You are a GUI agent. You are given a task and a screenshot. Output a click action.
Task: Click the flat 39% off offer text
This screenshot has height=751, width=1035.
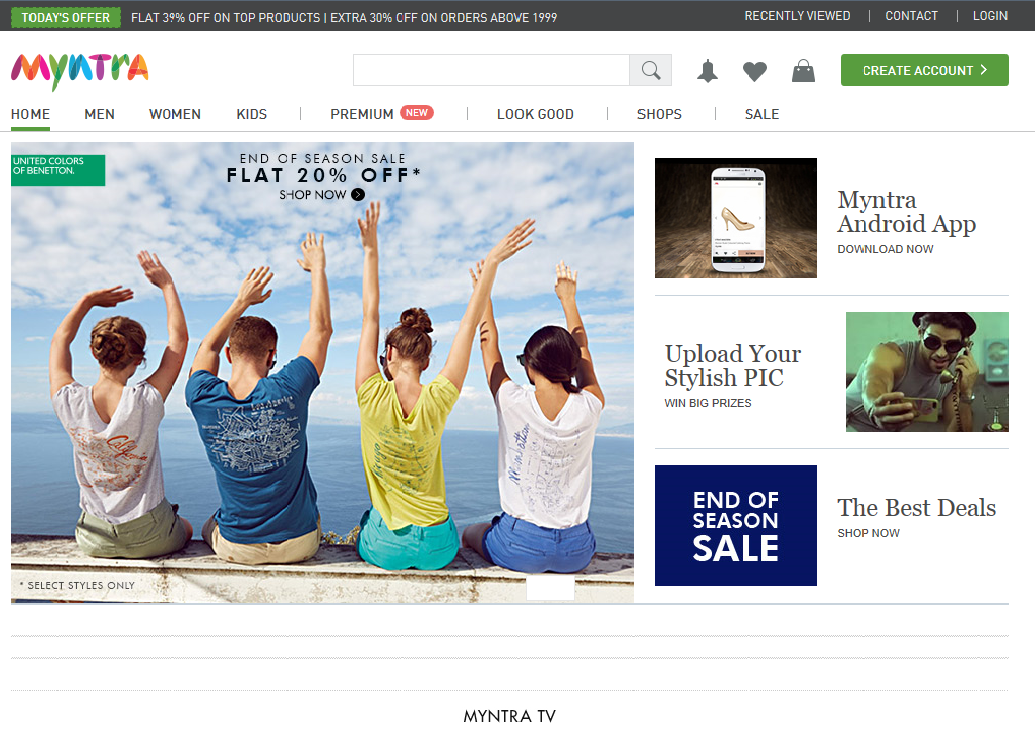(x=344, y=18)
